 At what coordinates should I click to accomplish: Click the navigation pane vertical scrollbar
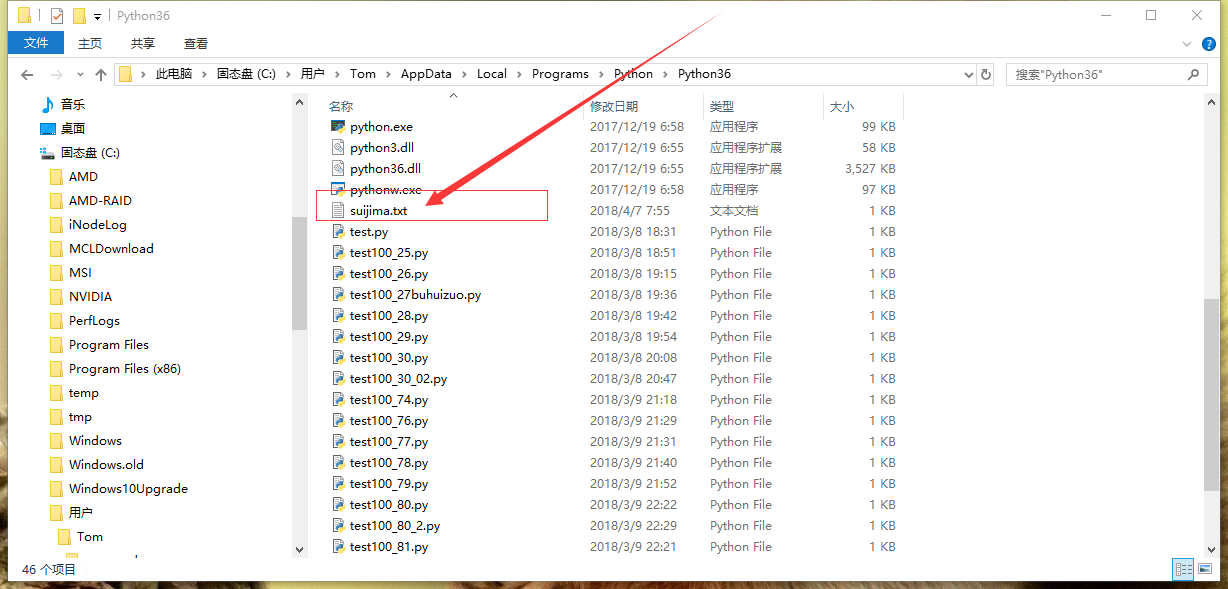click(x=300, y=272)
